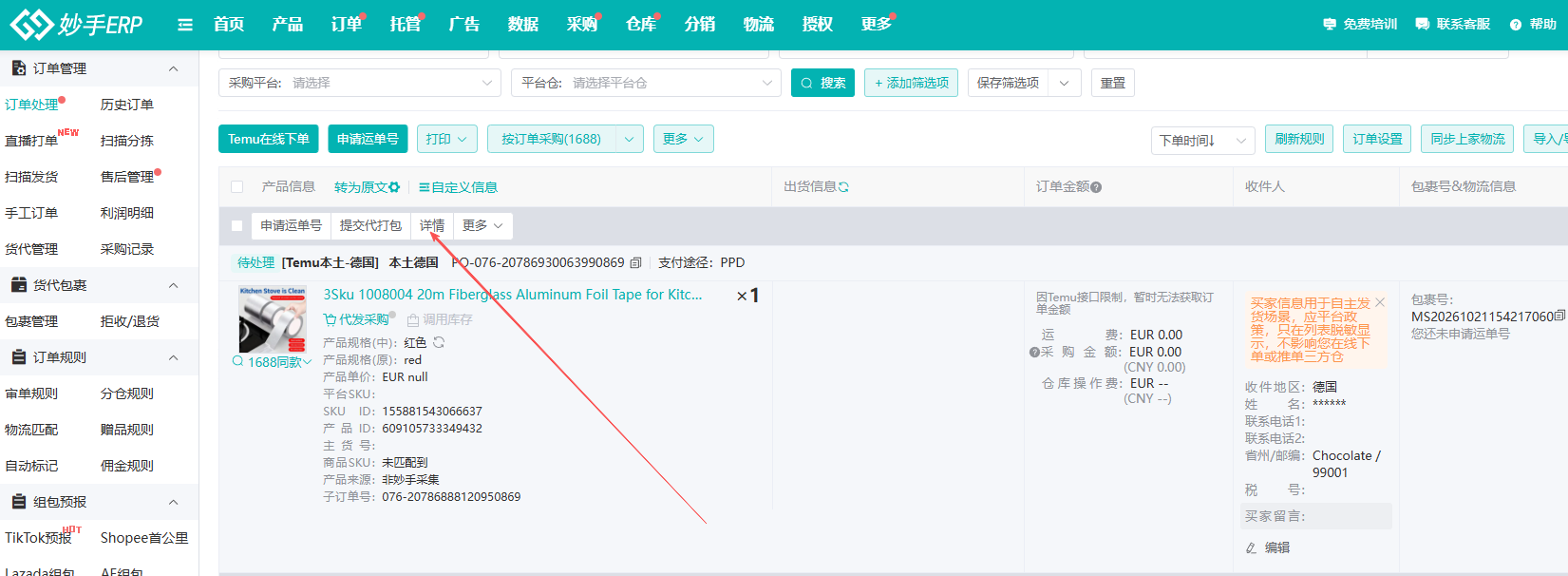This screenshot has width=1568, height=576.
Task: Open the 打印 dropdown
Action: click(446, 139)
